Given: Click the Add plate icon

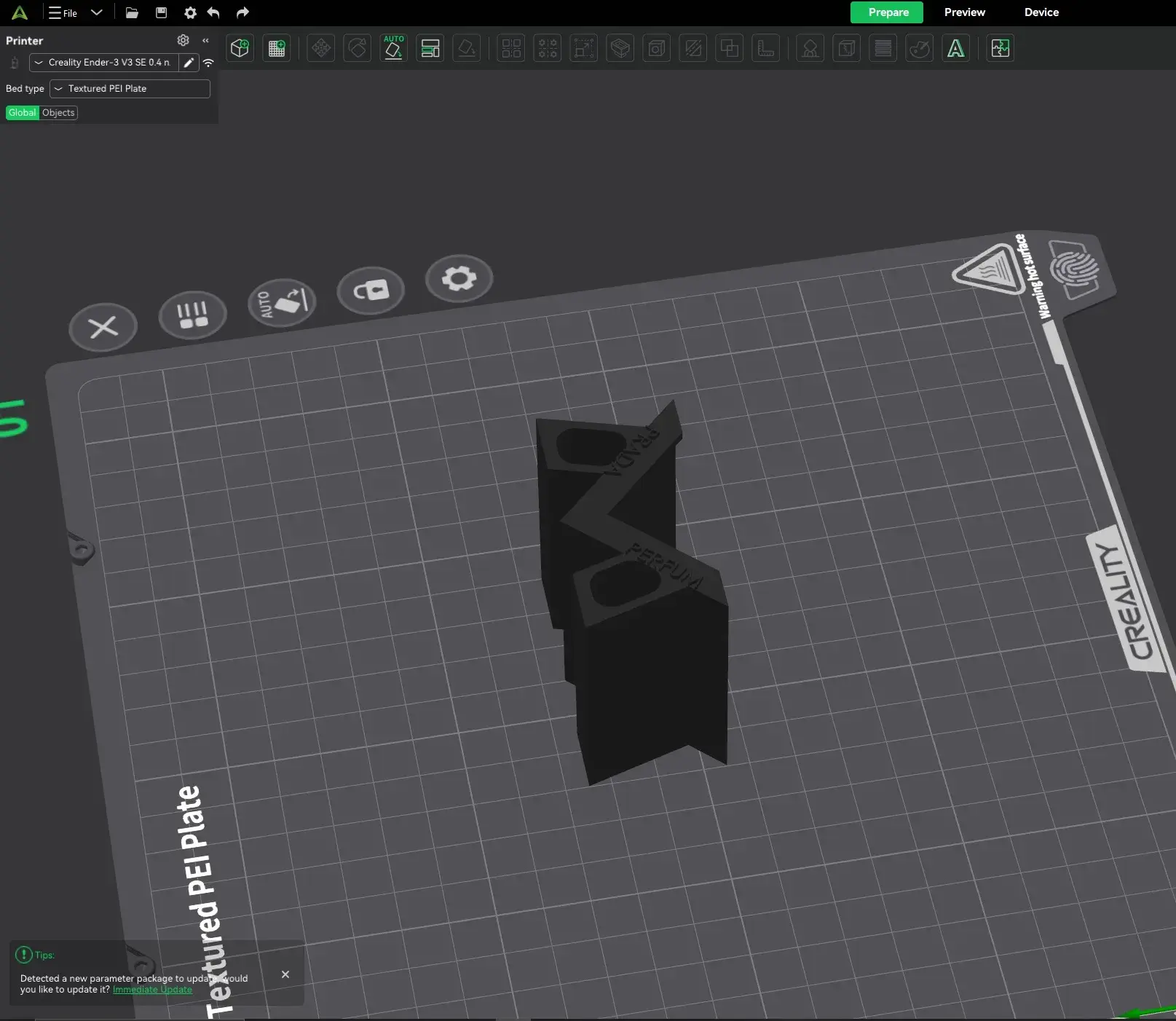Looking at the screenshot, I should (277, 49).
